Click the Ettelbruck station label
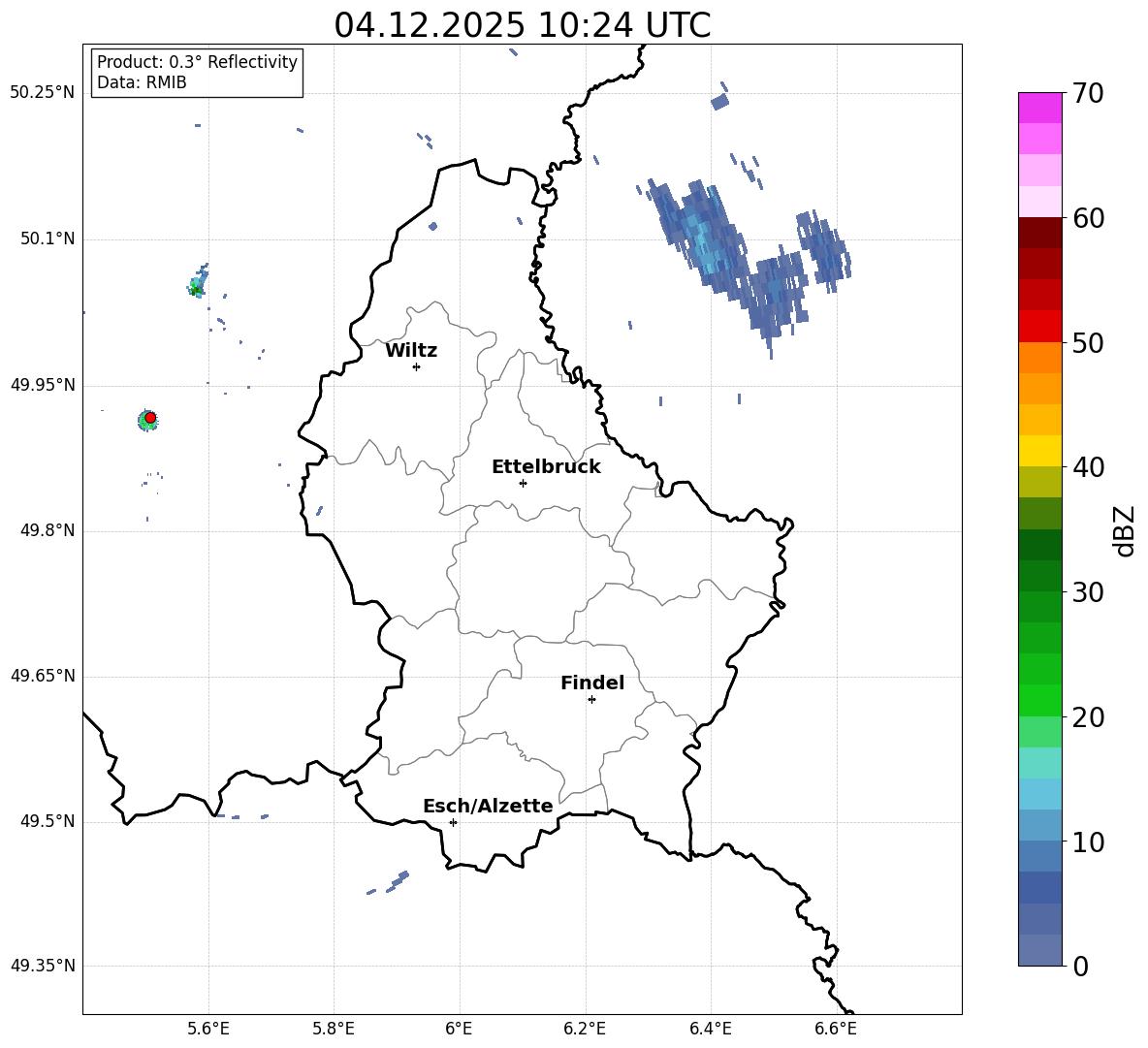The height and width of the screenshot is (1048, 1148). point(546,467)
